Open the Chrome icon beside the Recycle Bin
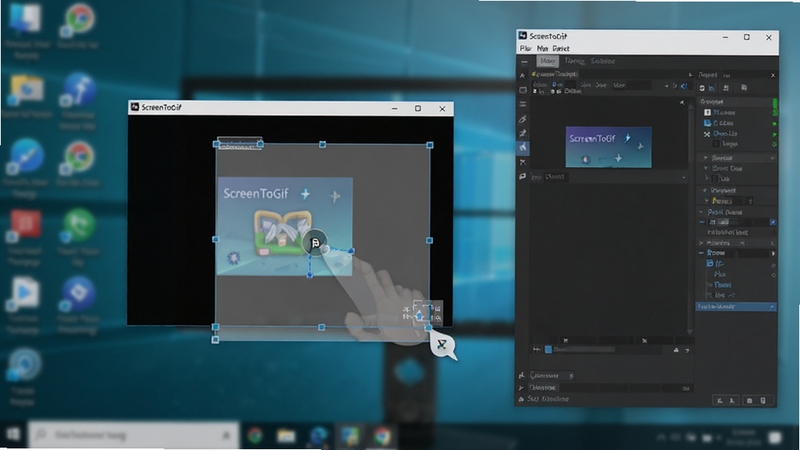This screenshot has width=800, height=450. (78, 19)
